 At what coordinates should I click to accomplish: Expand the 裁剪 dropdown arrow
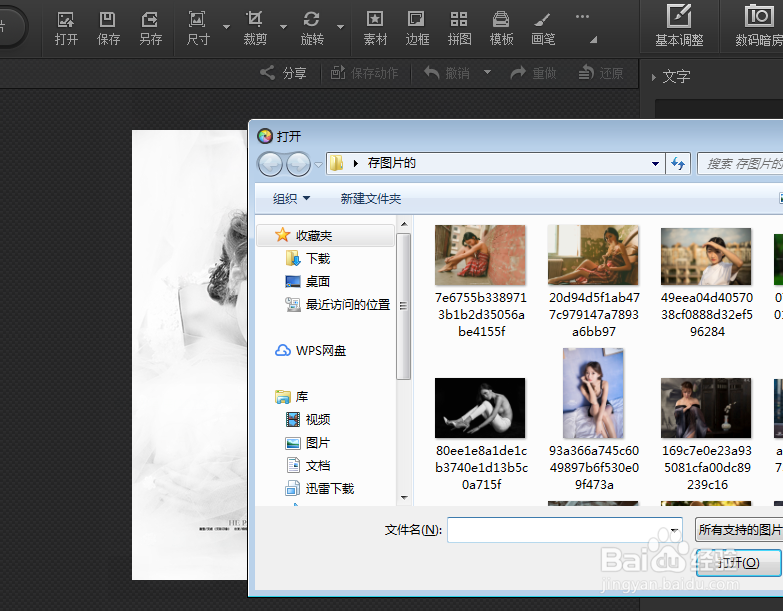[x=283, y=27]
